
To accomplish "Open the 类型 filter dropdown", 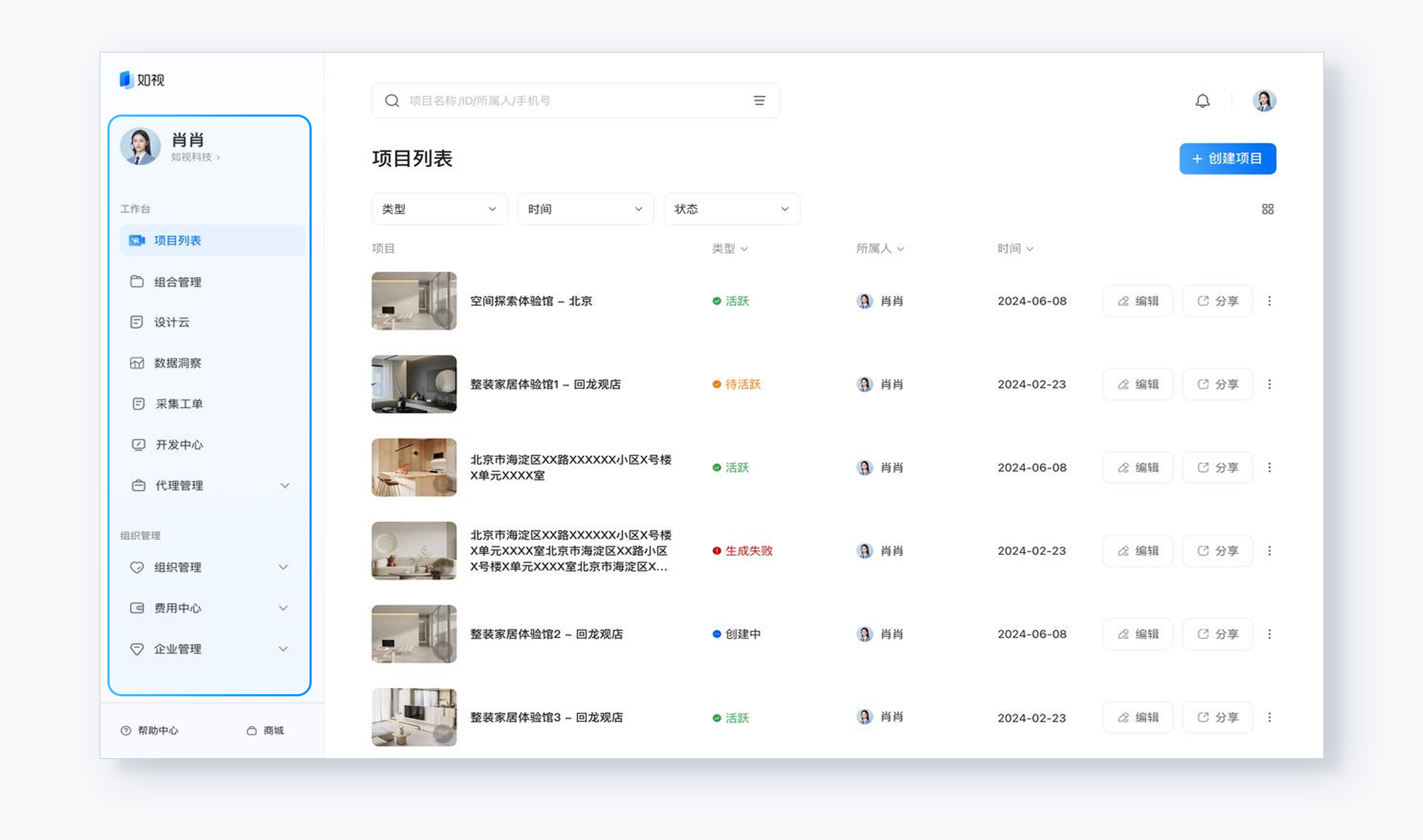I will (439, 209).
